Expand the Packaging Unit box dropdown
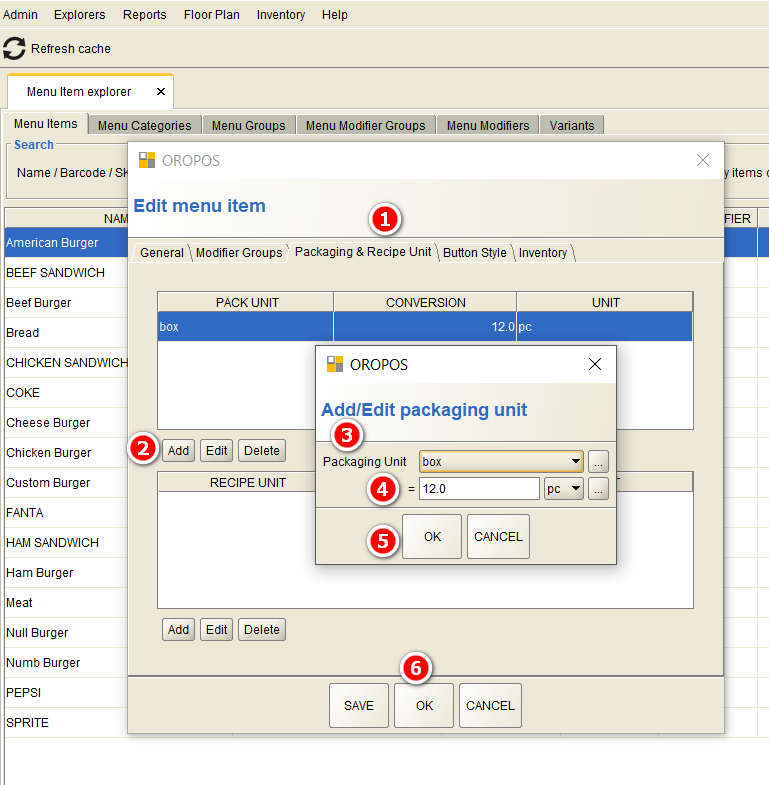Screen dimensions: 769x785 point(576,461)
